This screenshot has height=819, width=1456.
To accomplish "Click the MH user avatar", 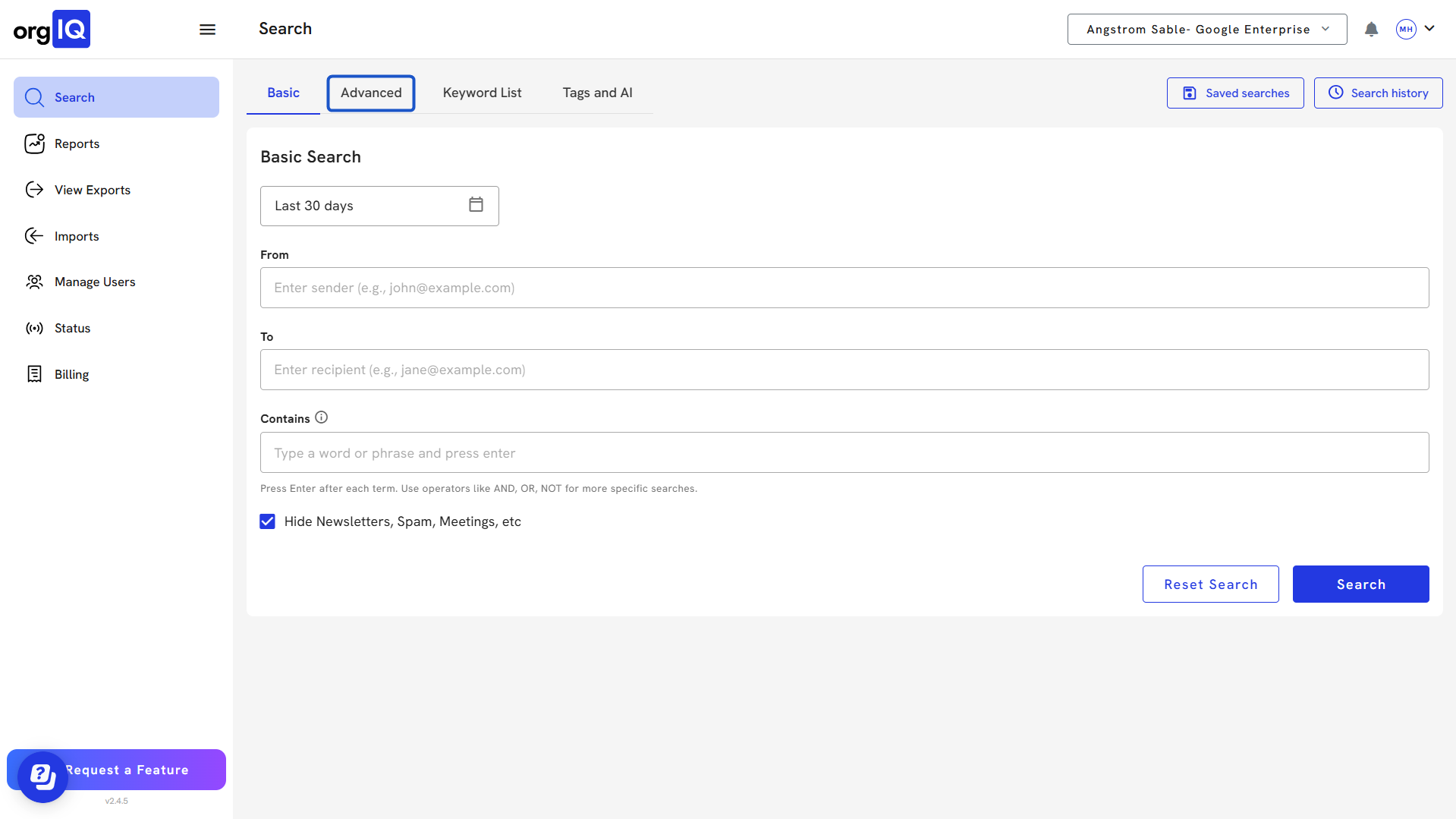I will pos(1406,30).
